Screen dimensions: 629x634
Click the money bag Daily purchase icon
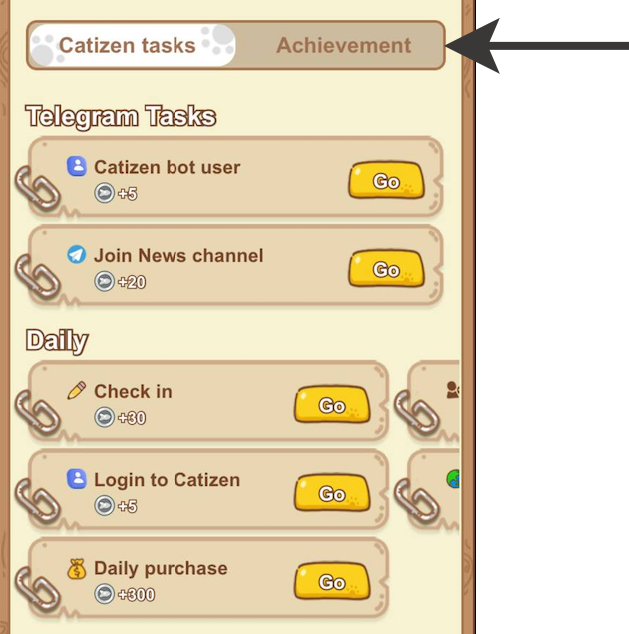click(x=76, y=568)
